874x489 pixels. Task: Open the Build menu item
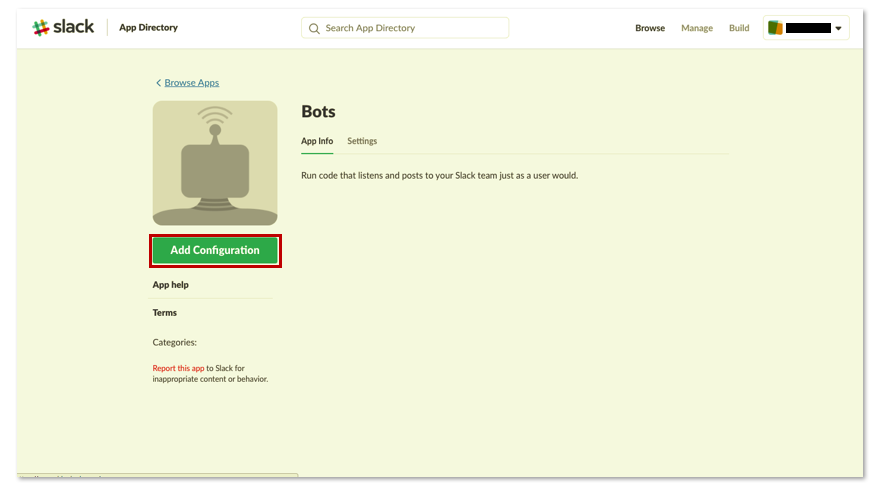739,28
